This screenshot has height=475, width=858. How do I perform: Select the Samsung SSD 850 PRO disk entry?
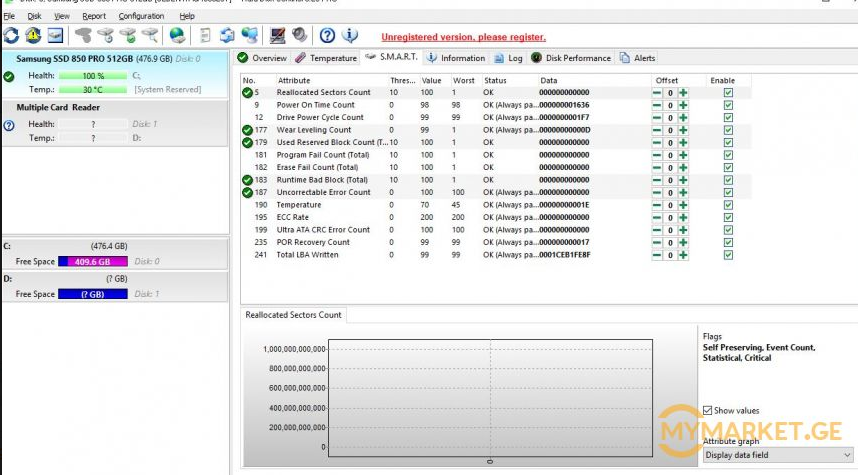tap(115, 74)
